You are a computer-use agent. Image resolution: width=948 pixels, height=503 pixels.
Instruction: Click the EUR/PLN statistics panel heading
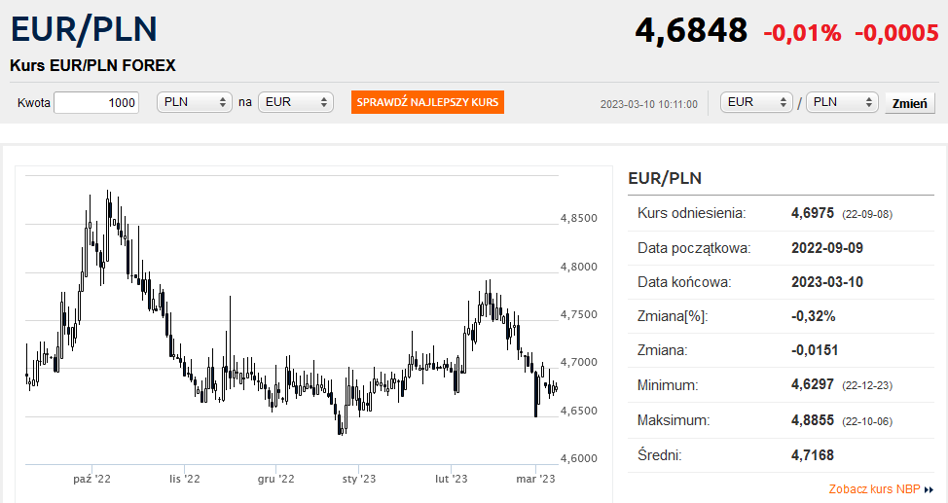[x=664, y=178]
